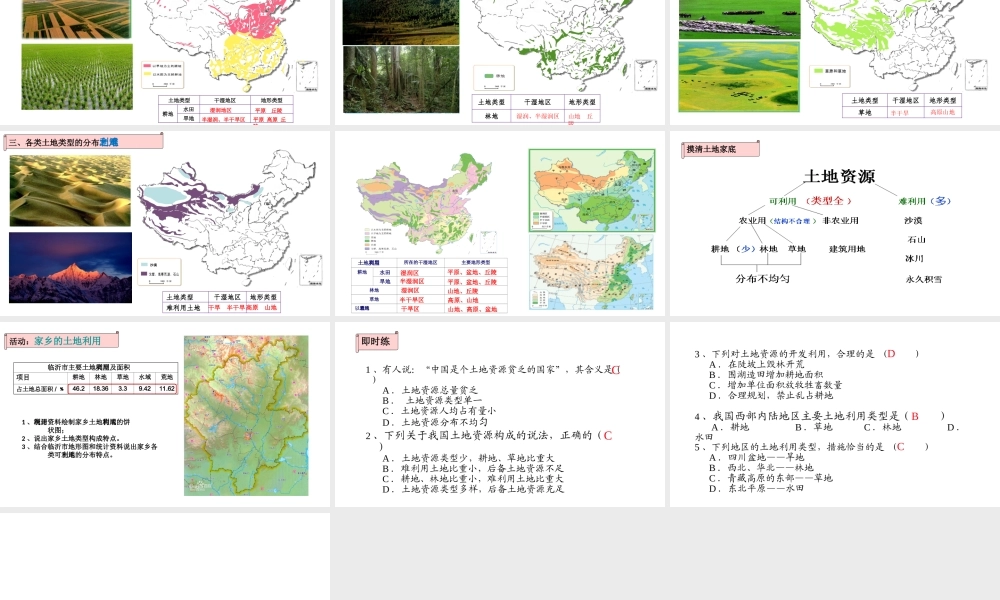Click option 'D. 合理规划,禁止乱占耕地'

(771, 395)
